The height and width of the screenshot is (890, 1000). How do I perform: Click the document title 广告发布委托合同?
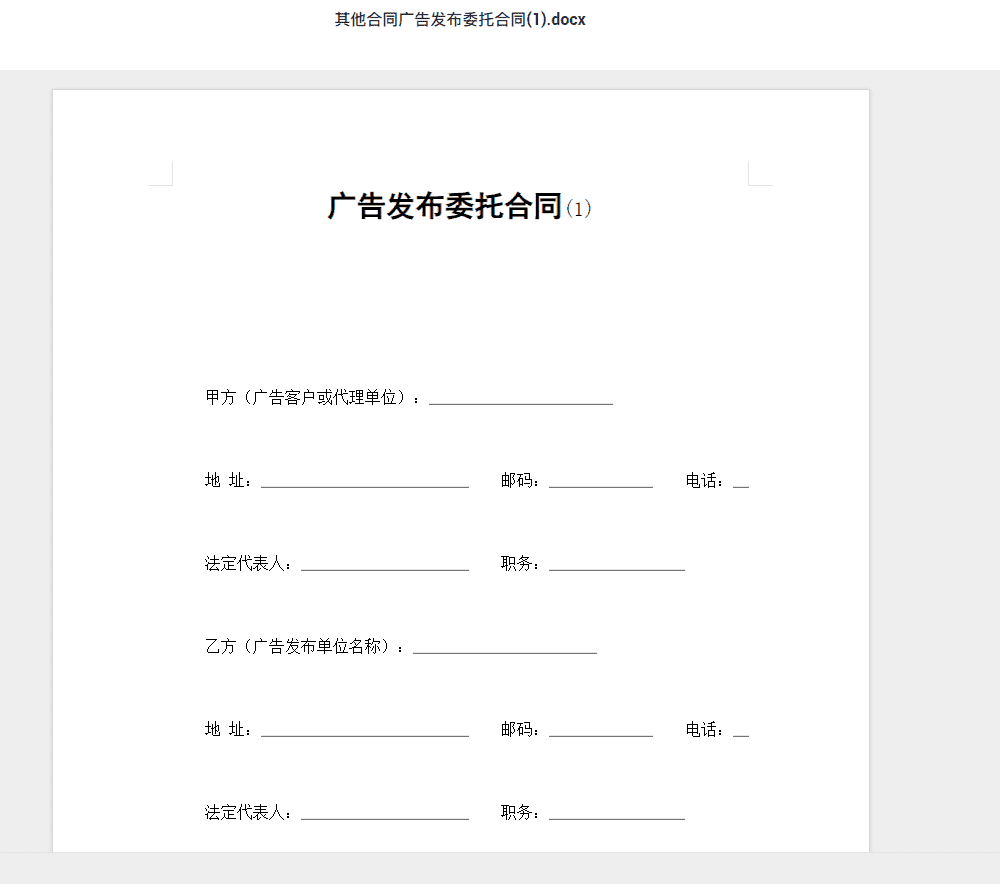(x=445, y=207)
